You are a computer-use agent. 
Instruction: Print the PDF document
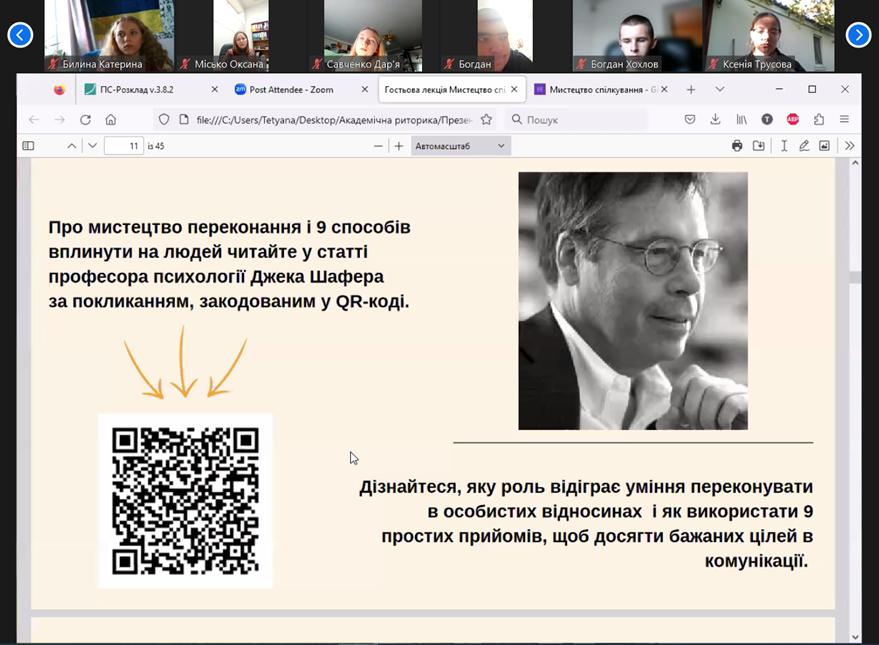tap(737, 146)
